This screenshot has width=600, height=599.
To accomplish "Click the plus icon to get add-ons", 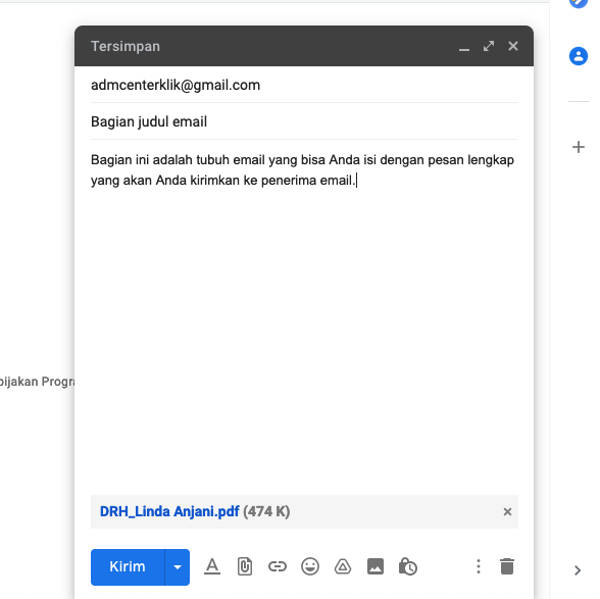I will pyautogui.click(x=578, y=147).
